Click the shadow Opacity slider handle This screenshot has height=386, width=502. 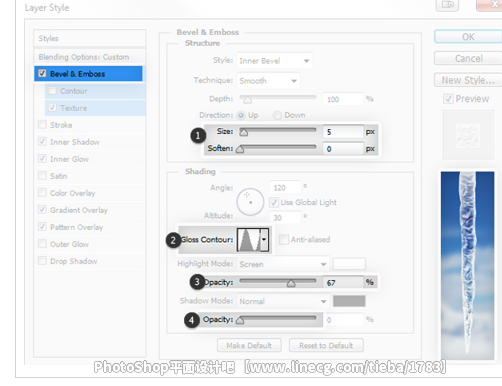[240, 320]
